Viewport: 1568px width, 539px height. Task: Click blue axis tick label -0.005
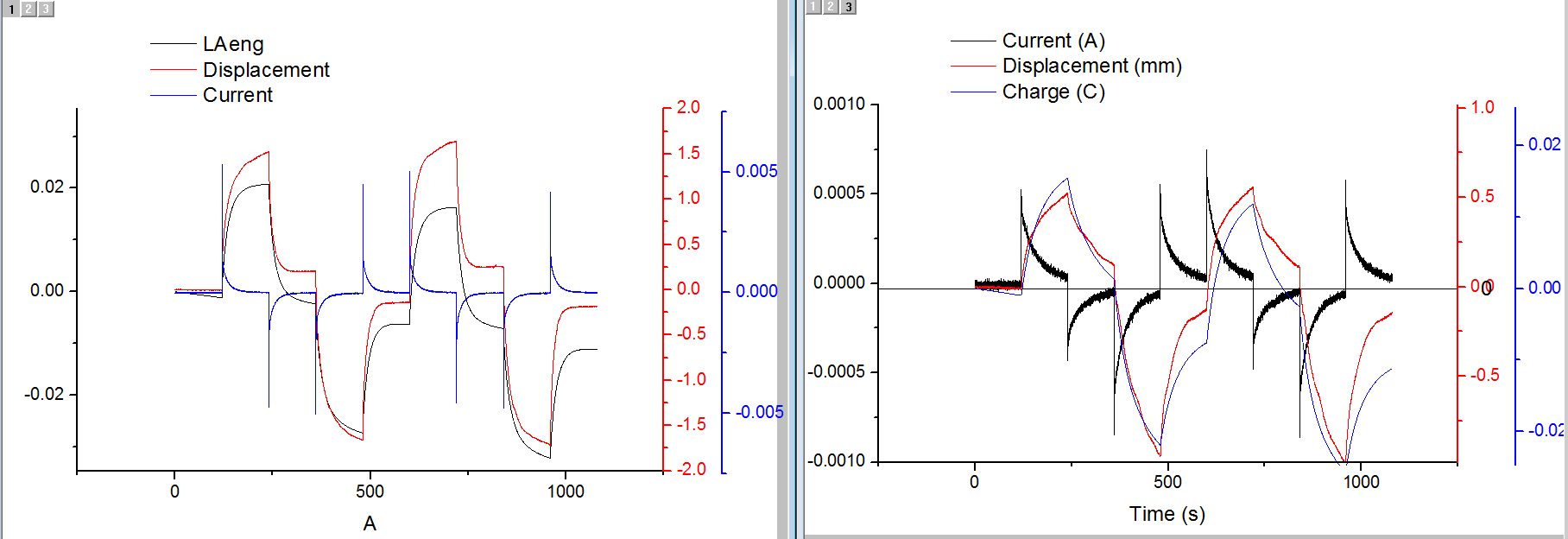[x=759, y=412]
